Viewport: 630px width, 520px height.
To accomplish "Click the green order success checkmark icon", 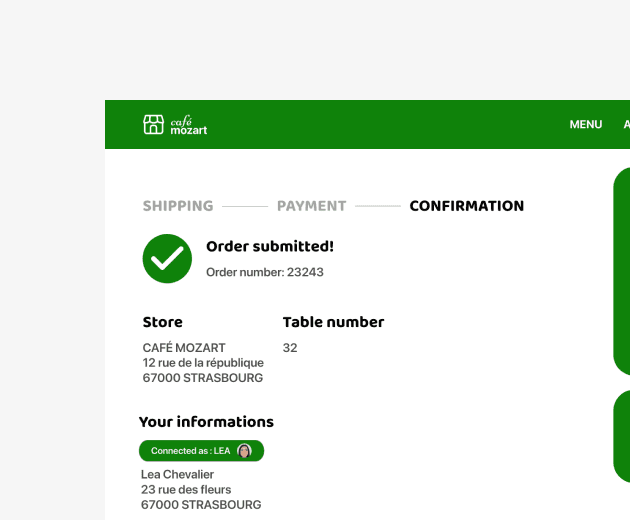I will 167,258.
